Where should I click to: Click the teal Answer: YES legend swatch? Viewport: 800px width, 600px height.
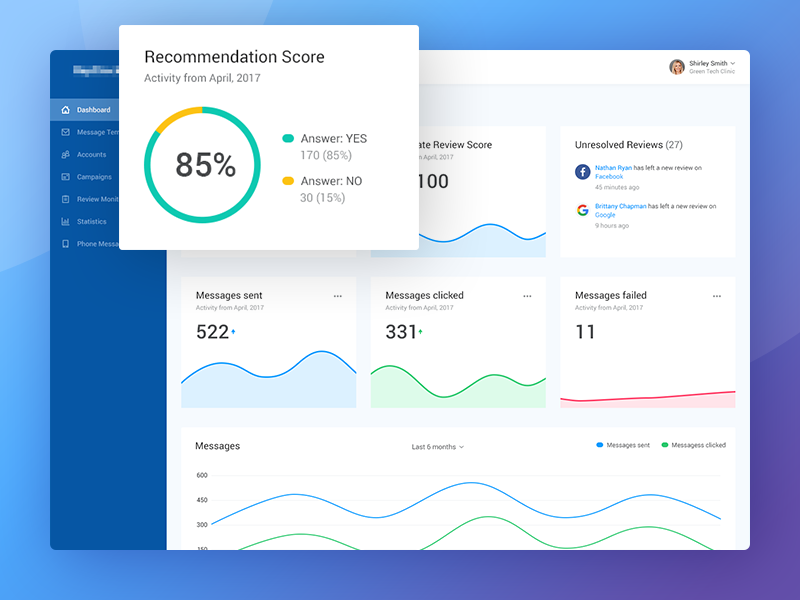point(288,139)
